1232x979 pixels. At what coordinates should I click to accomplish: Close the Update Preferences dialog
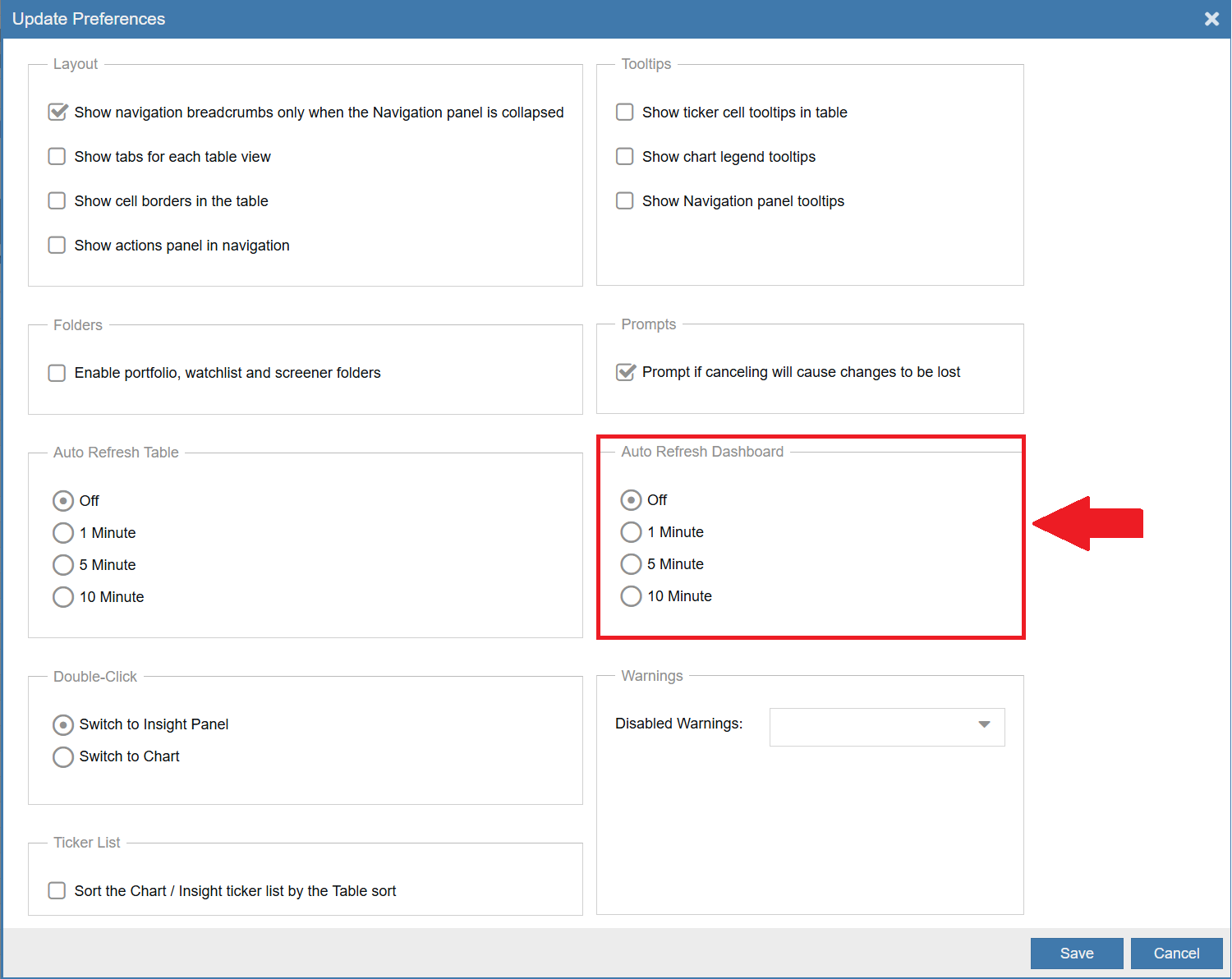point(1211,19)
